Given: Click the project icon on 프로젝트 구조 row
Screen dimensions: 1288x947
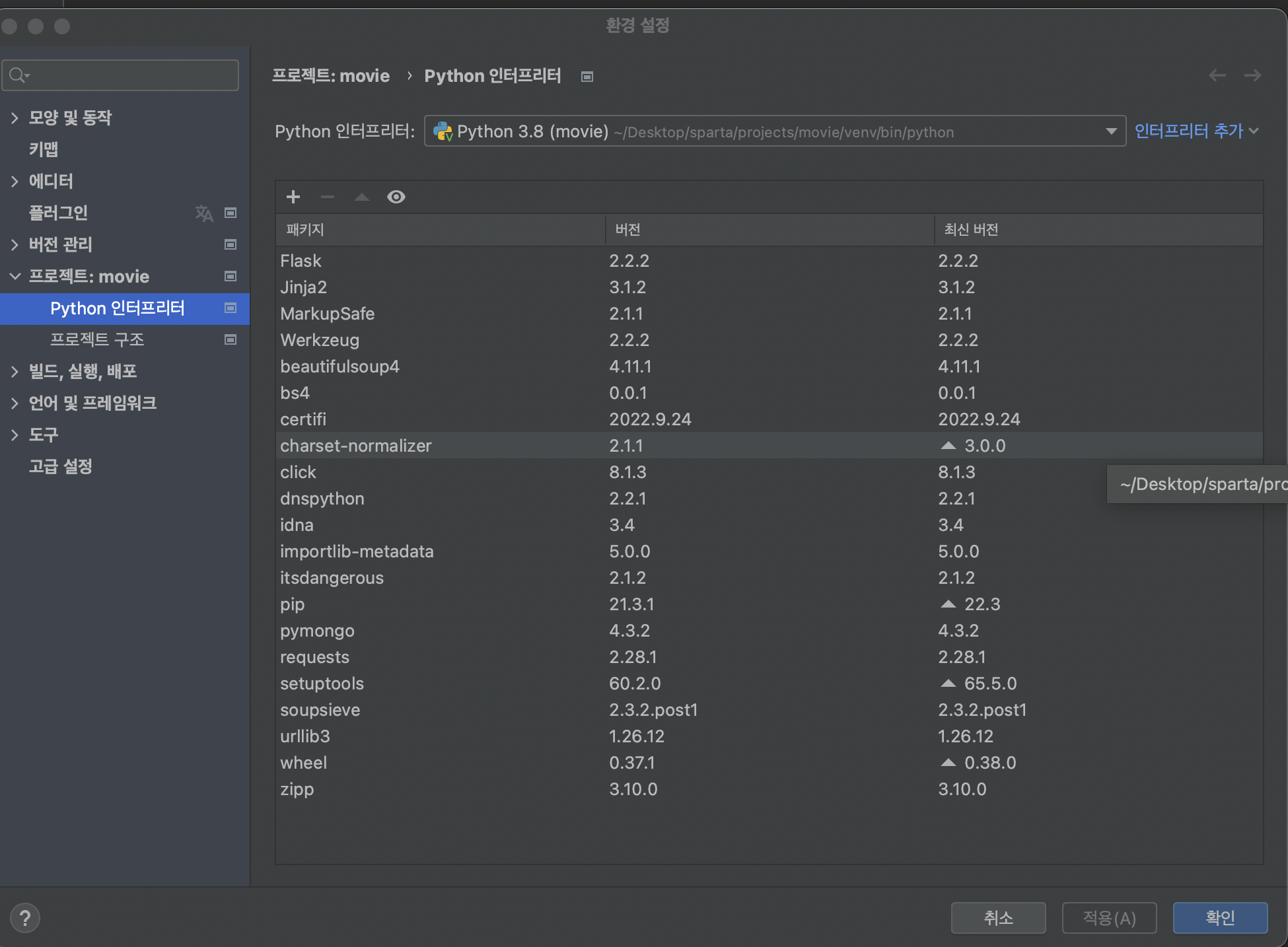Looking at the screenshot, I should 231,339.
